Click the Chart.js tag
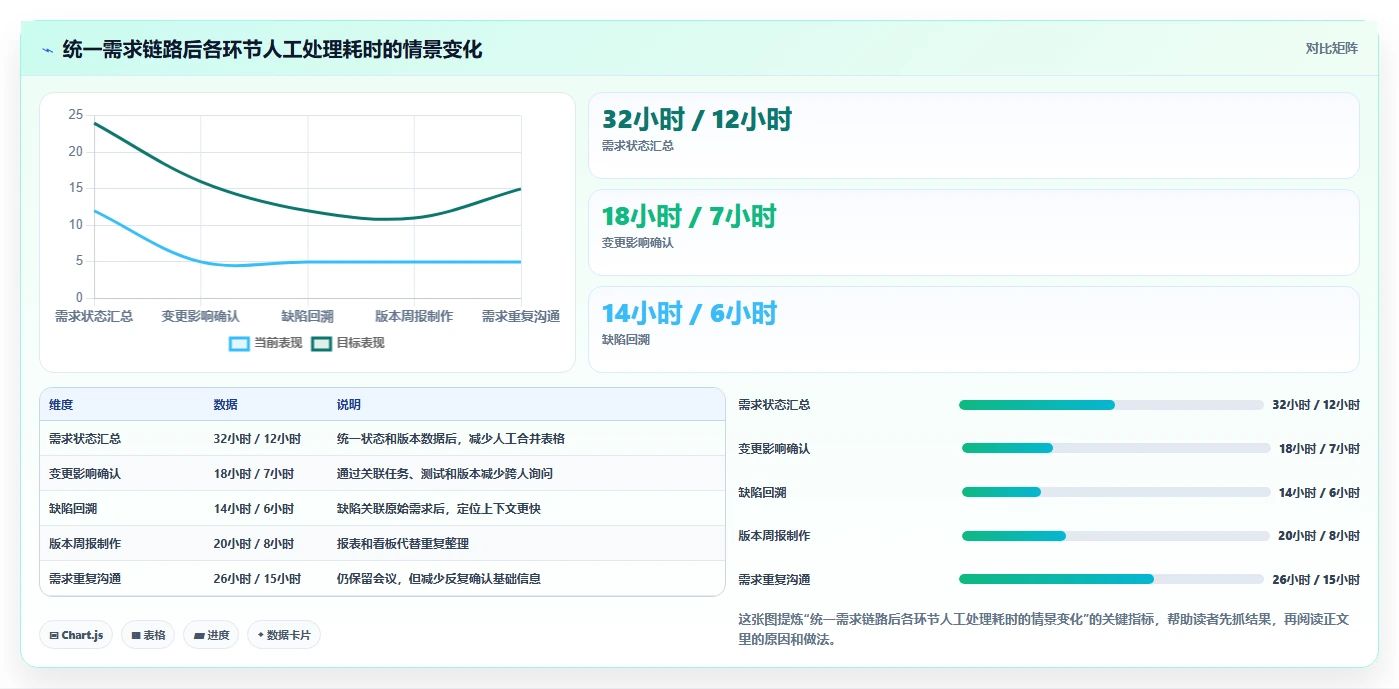The image size is (1399, 689). click(76, 635)
